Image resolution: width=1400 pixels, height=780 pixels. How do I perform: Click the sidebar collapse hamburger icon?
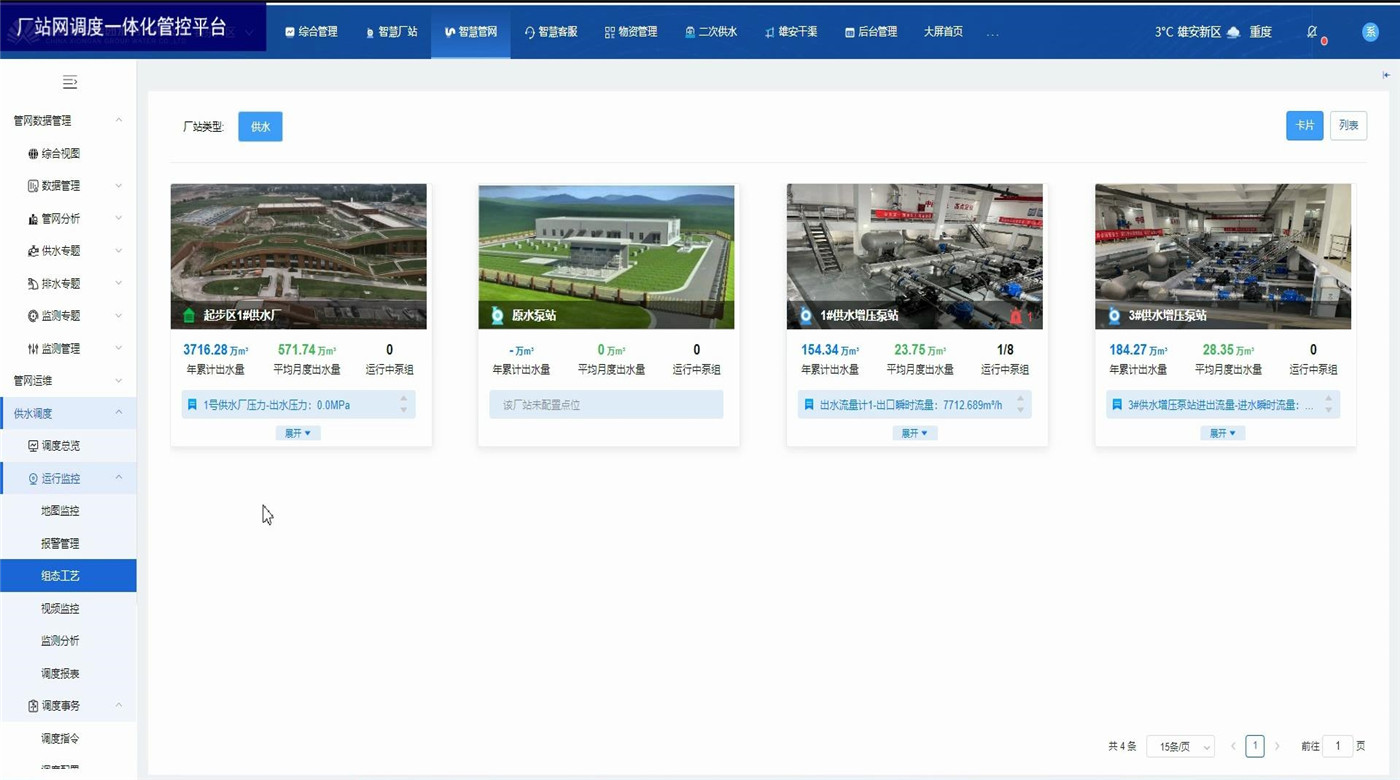69,82
